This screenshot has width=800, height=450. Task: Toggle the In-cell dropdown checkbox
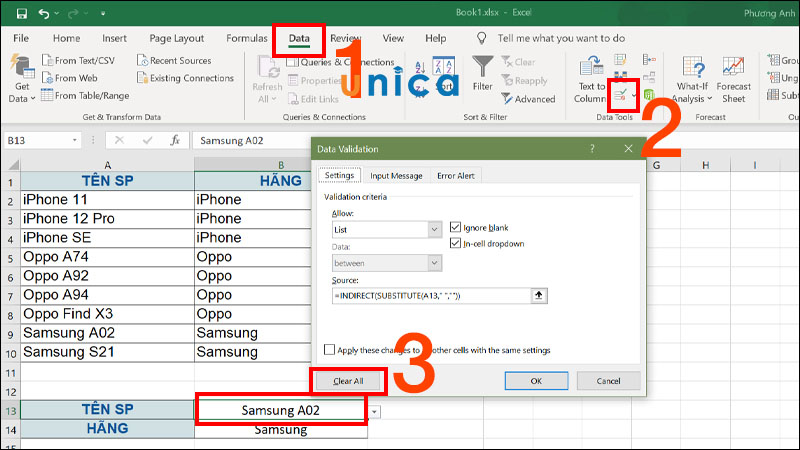pos(455,243)
